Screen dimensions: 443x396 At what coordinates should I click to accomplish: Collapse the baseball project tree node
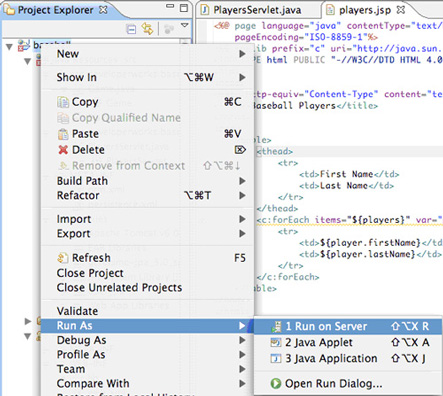pos(9,47)
